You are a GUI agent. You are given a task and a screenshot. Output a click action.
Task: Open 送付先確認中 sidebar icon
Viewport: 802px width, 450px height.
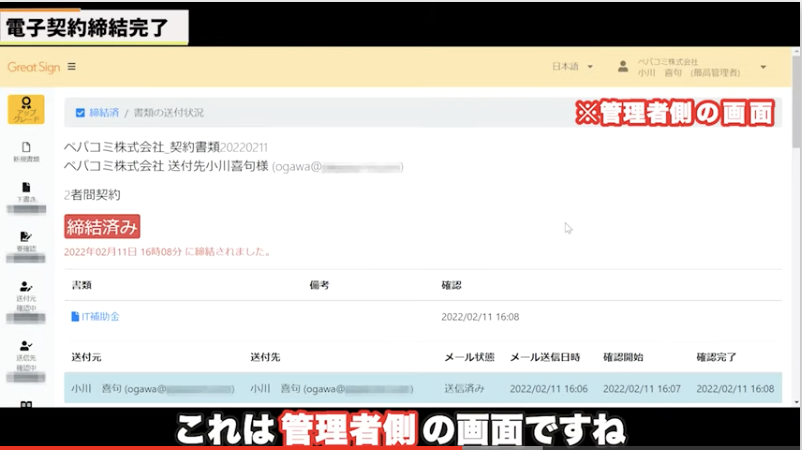click(x=25, y=350)
